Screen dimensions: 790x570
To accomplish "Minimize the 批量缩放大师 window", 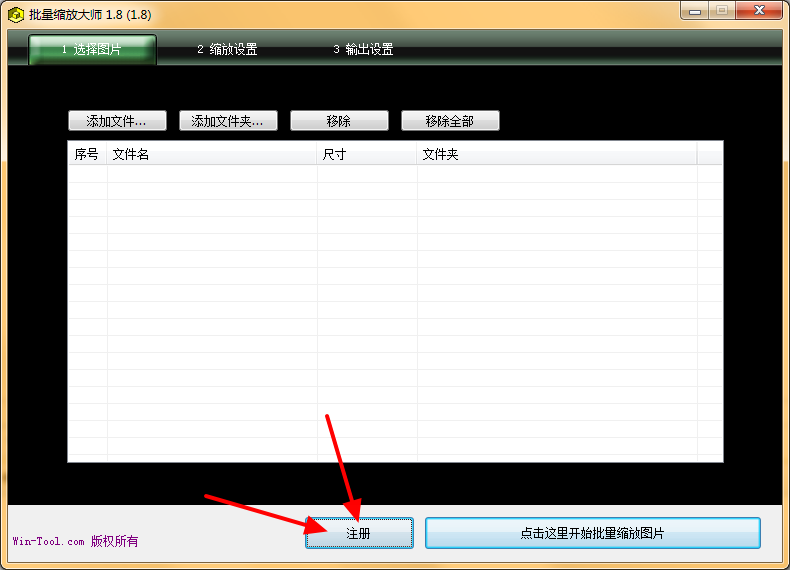I will point(695,11).
